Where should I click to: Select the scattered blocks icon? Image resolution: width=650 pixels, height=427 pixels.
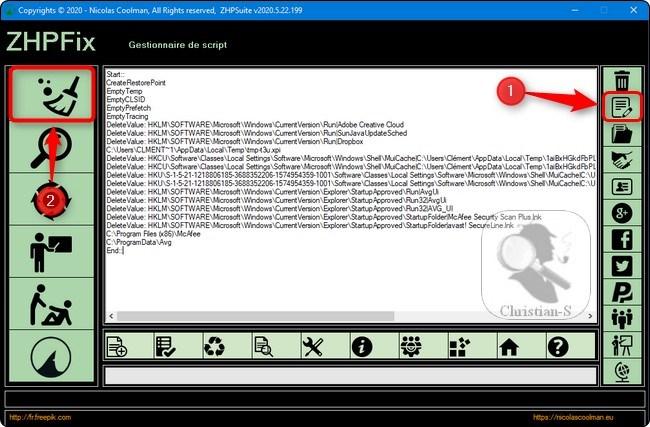tap(460, 347)
